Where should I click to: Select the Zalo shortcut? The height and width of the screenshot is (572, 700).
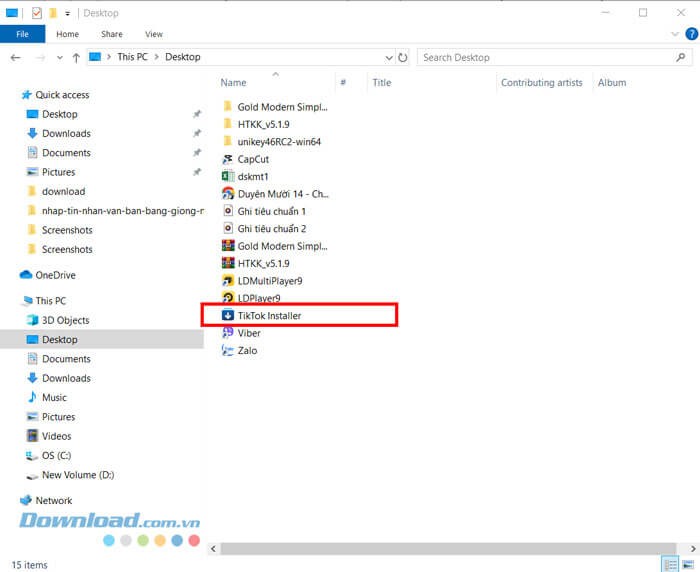coord(246,351)
